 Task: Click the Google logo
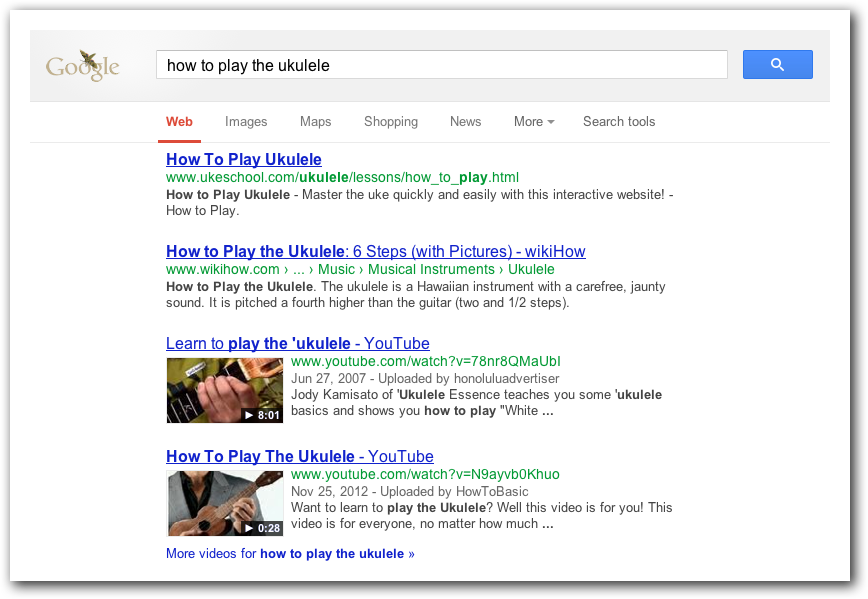(x=82, y=66)
